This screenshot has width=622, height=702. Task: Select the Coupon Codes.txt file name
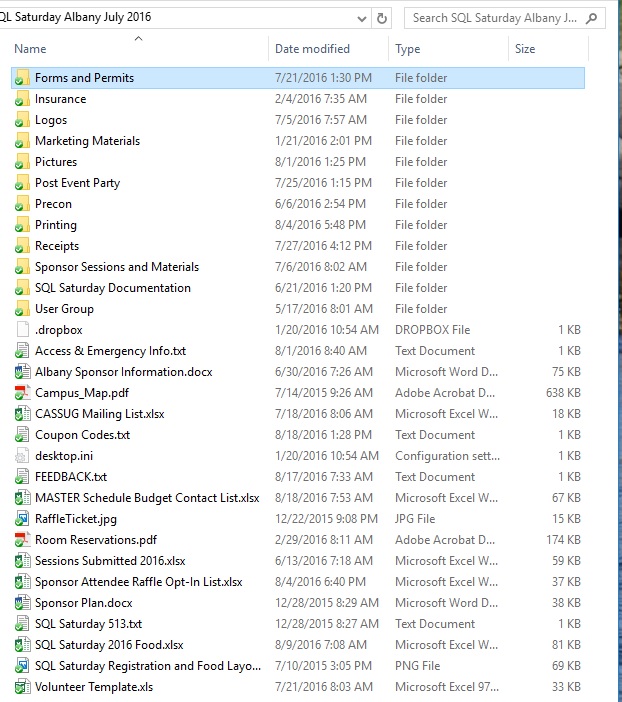[x=82, y=435]
